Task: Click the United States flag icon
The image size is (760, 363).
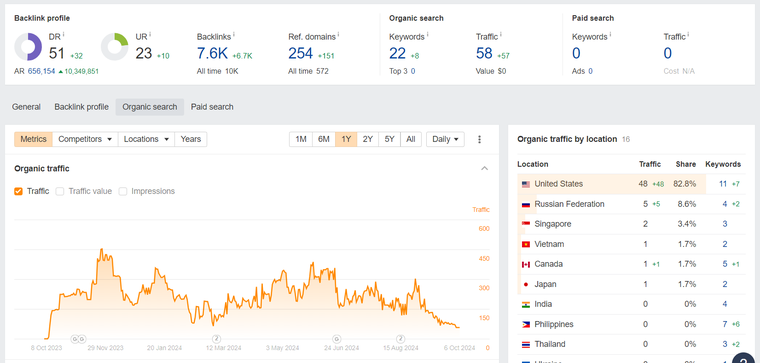Action: coord(526,184)
